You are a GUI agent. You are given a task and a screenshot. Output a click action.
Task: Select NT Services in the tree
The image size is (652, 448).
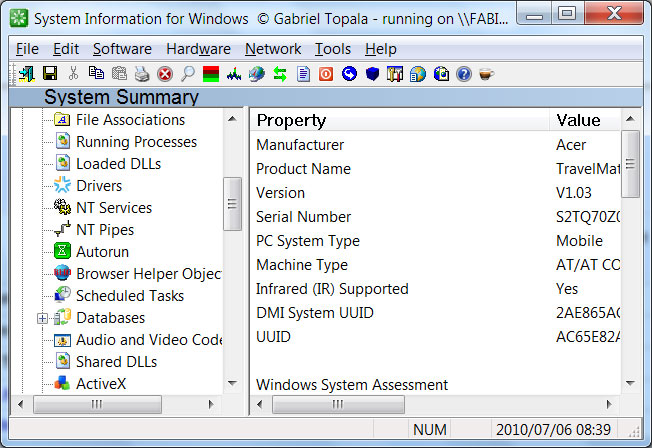click(114, 208)
